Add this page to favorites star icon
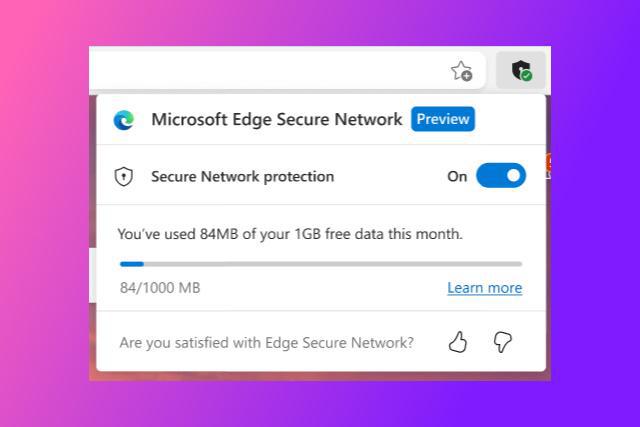 tap(462, 71)
